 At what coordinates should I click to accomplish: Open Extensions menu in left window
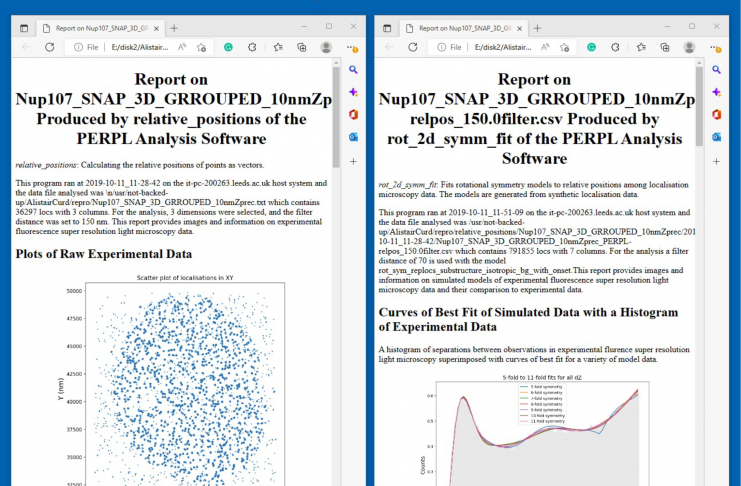pos(252,47)
